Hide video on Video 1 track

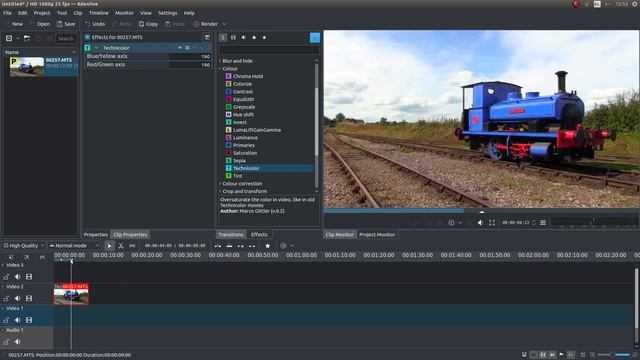coord(29,320)
